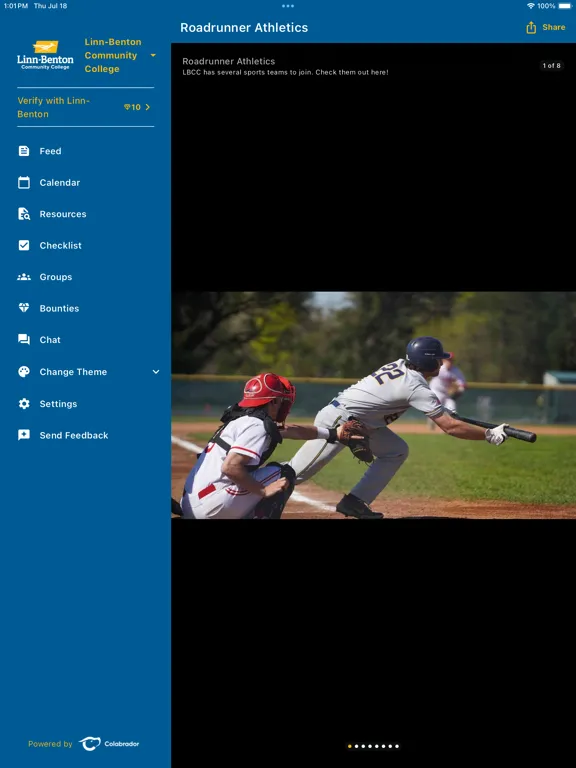Open the Feed page icon
The image size is (576, 768).
click(24, 151)
